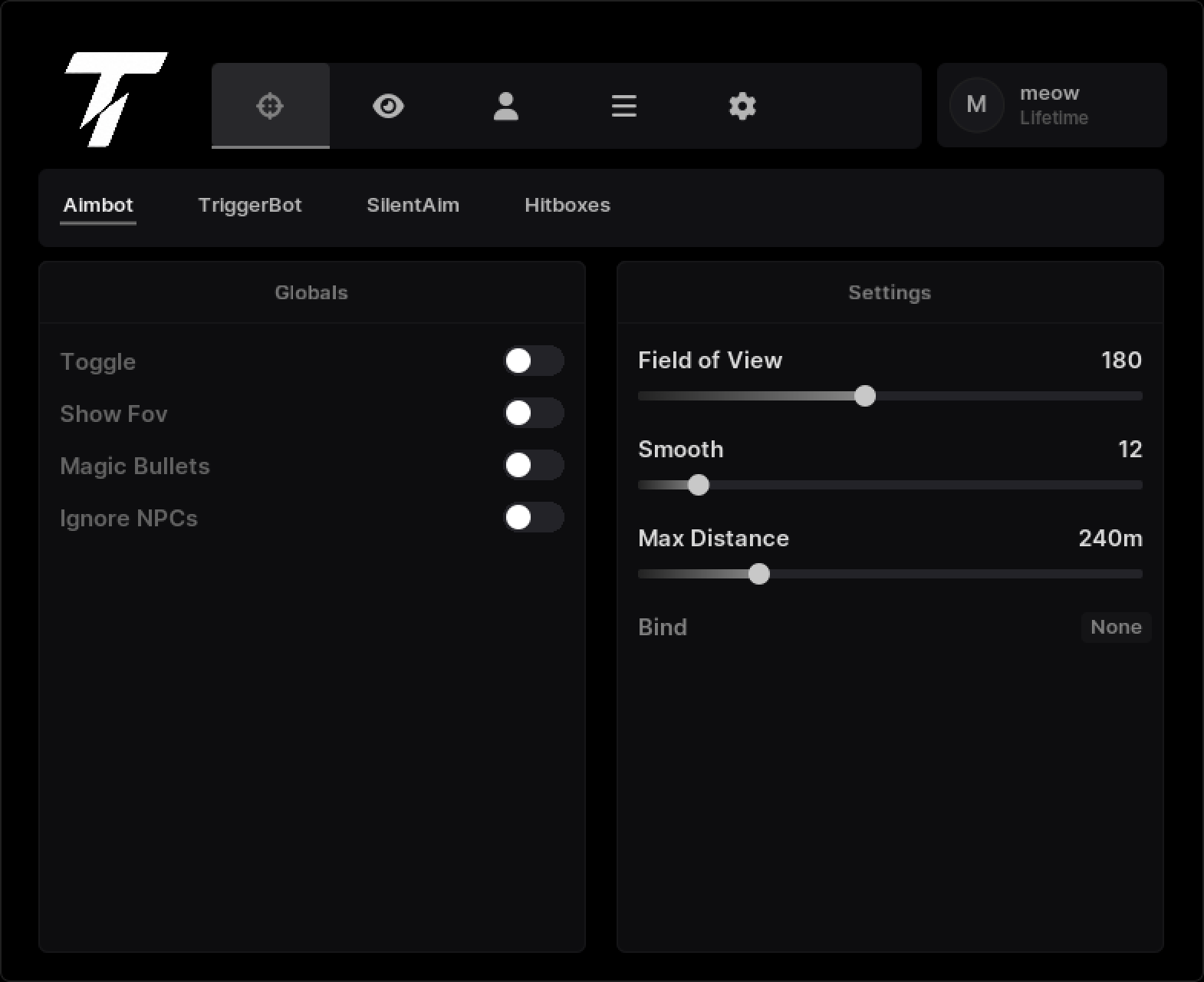Click the meow username

pos(1049,93)
